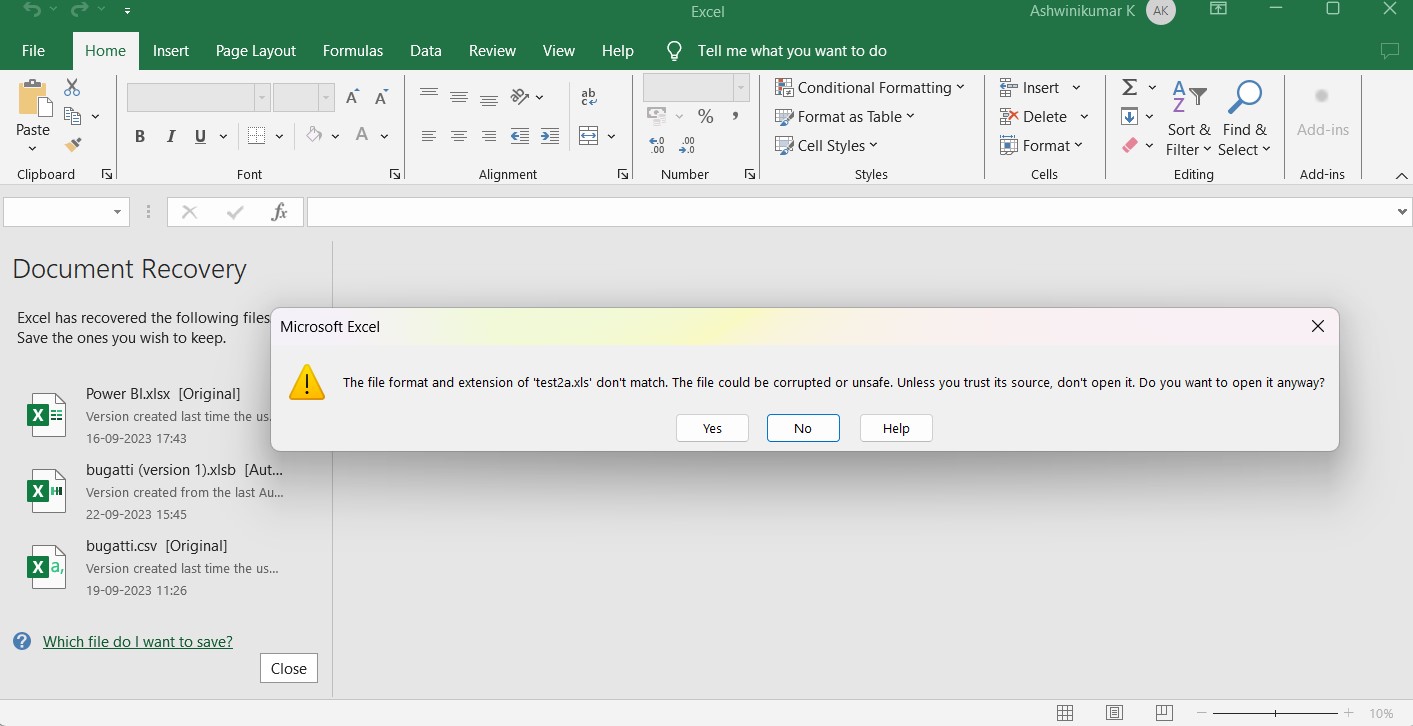
Task: Click Help in the warning dialog
Action: tap(896, 428)
